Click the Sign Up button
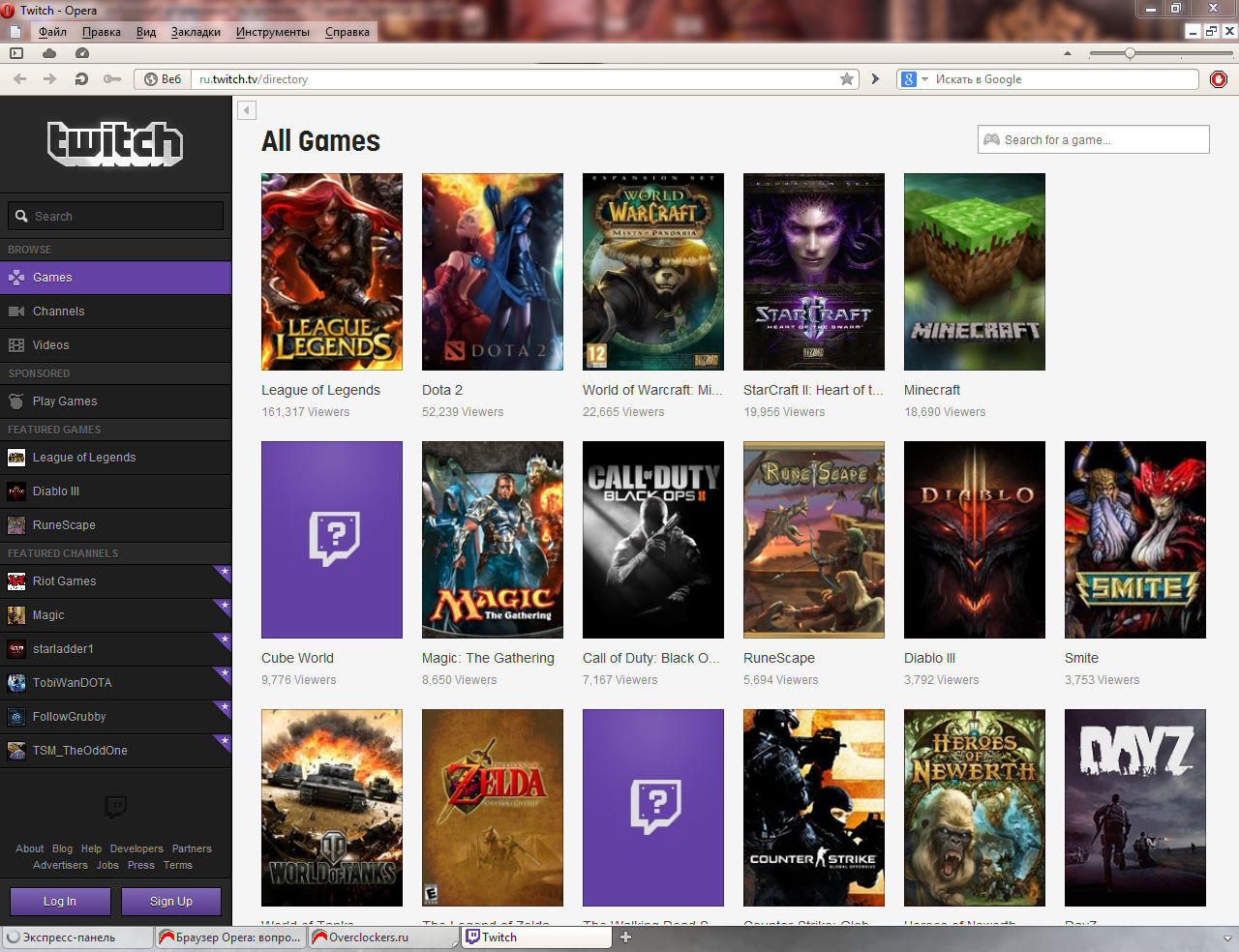 coord(171,902)
